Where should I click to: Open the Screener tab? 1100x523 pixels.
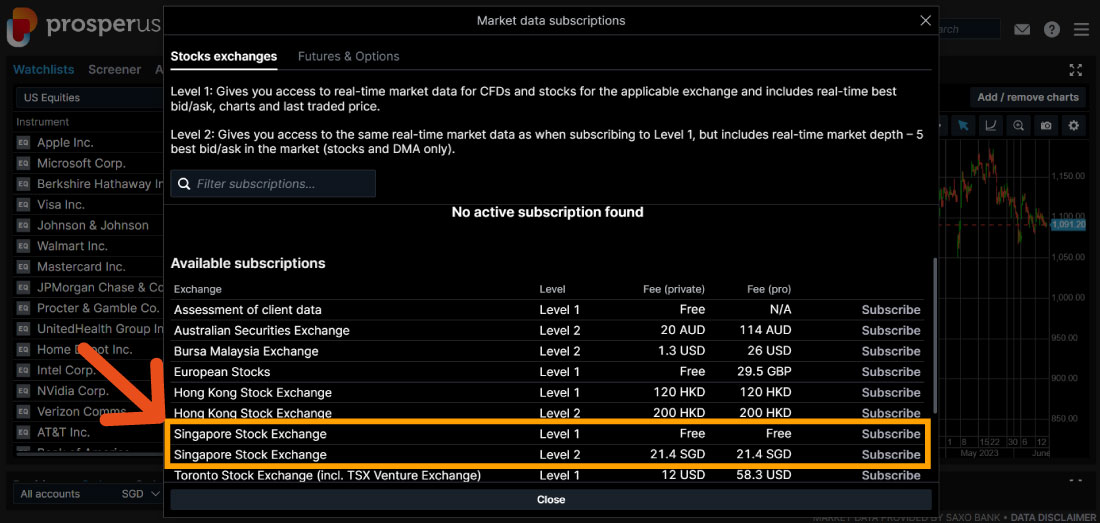tap(114, 69)
